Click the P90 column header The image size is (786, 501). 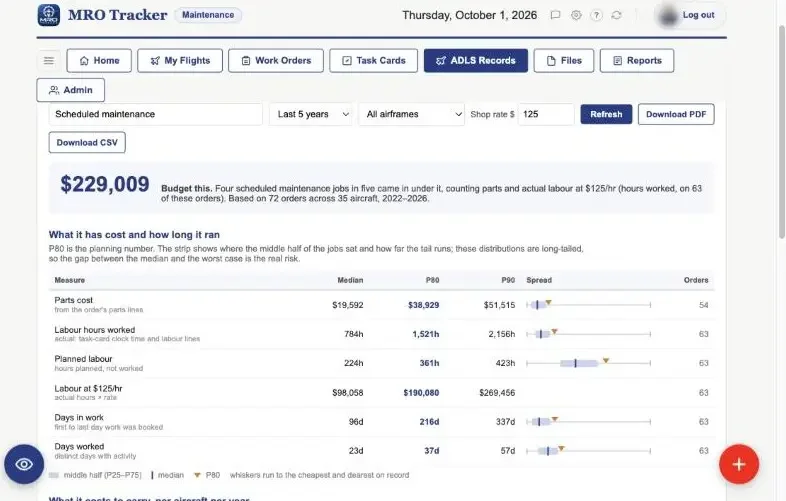(x=508, y=280)
